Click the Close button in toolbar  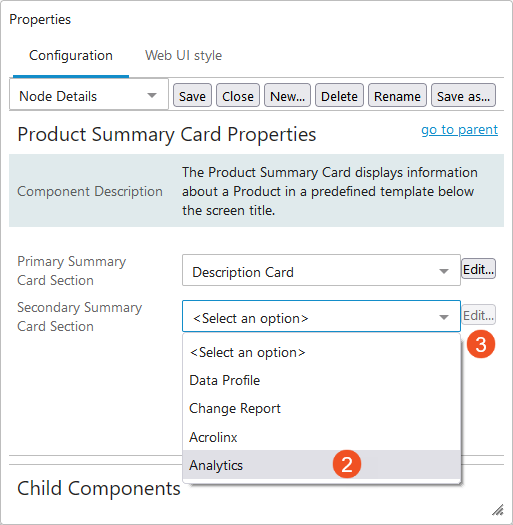coord(238,95)
